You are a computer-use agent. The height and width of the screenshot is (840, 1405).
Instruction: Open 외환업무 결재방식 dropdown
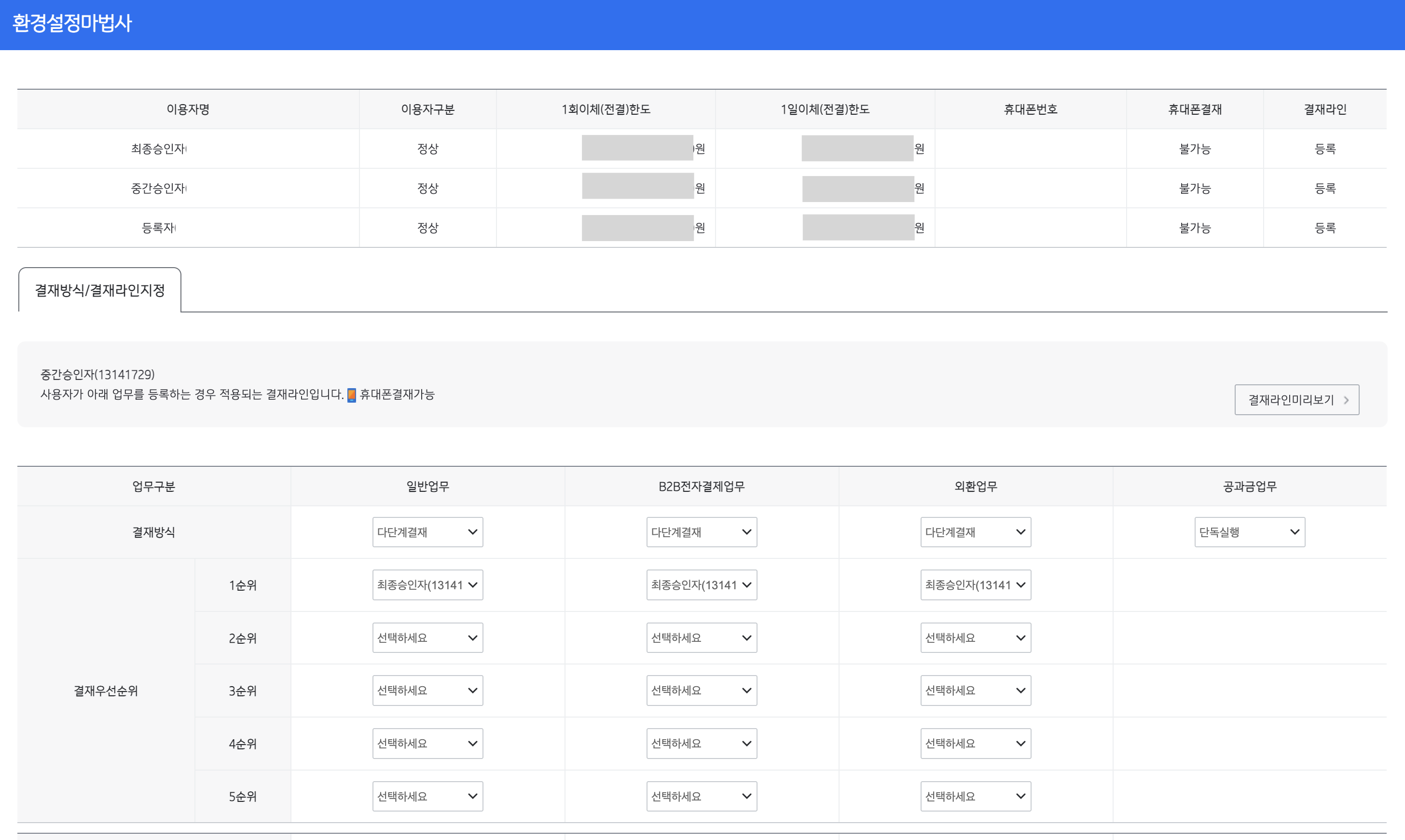click(x=975, y=532)
